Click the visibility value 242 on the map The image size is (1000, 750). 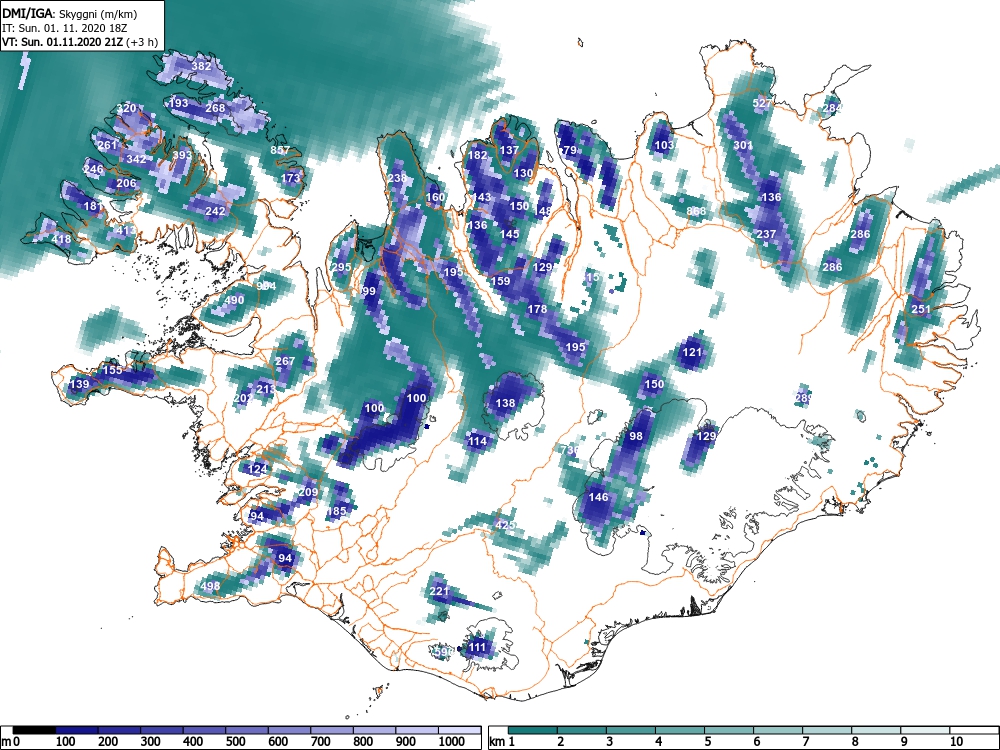pos(215,211)
